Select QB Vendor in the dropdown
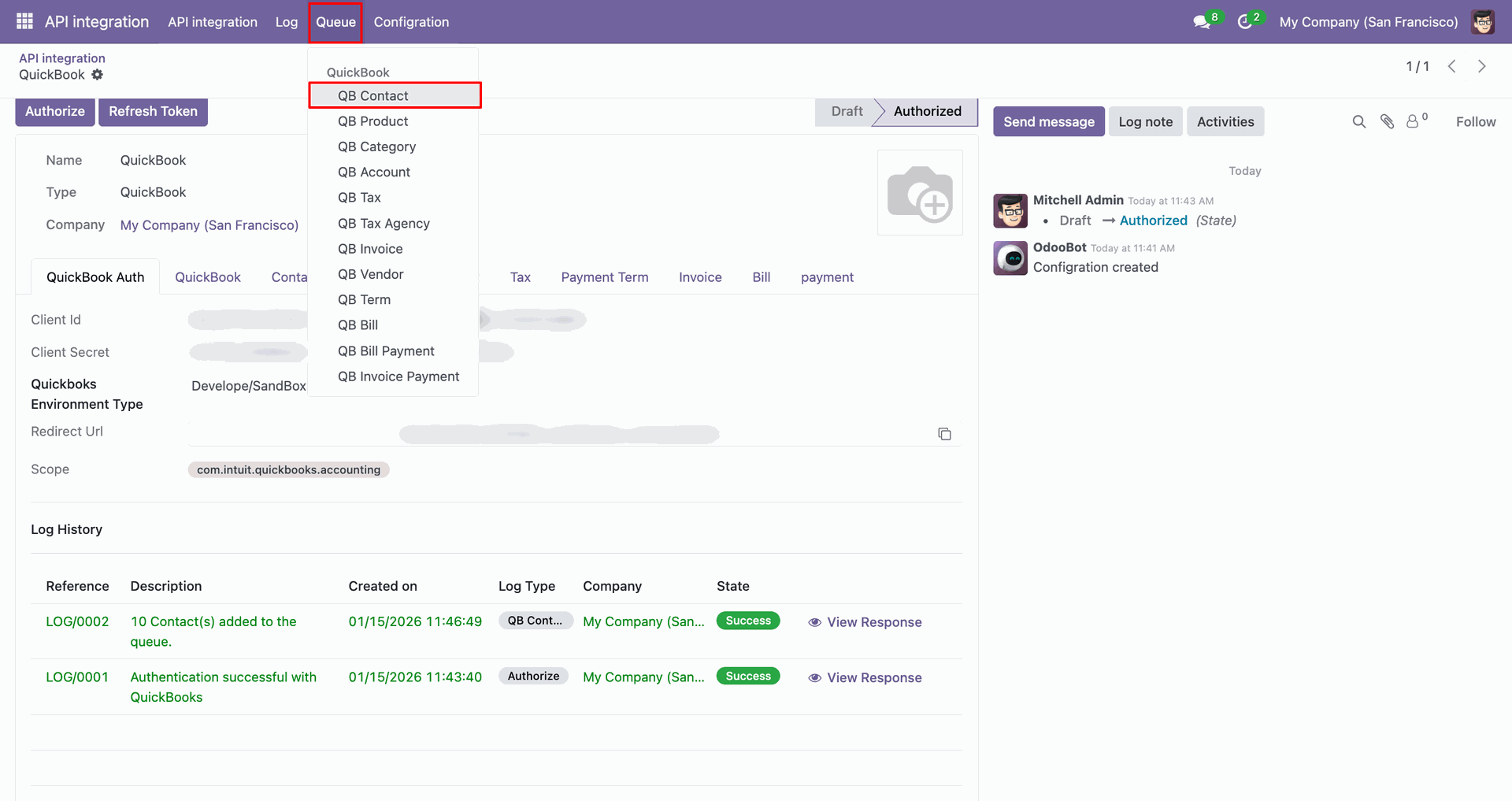 click(x=393, y=274)
